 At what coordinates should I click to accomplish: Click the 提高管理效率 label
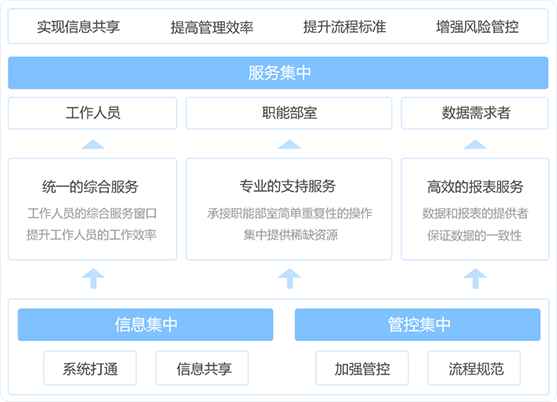coord(212,27)
